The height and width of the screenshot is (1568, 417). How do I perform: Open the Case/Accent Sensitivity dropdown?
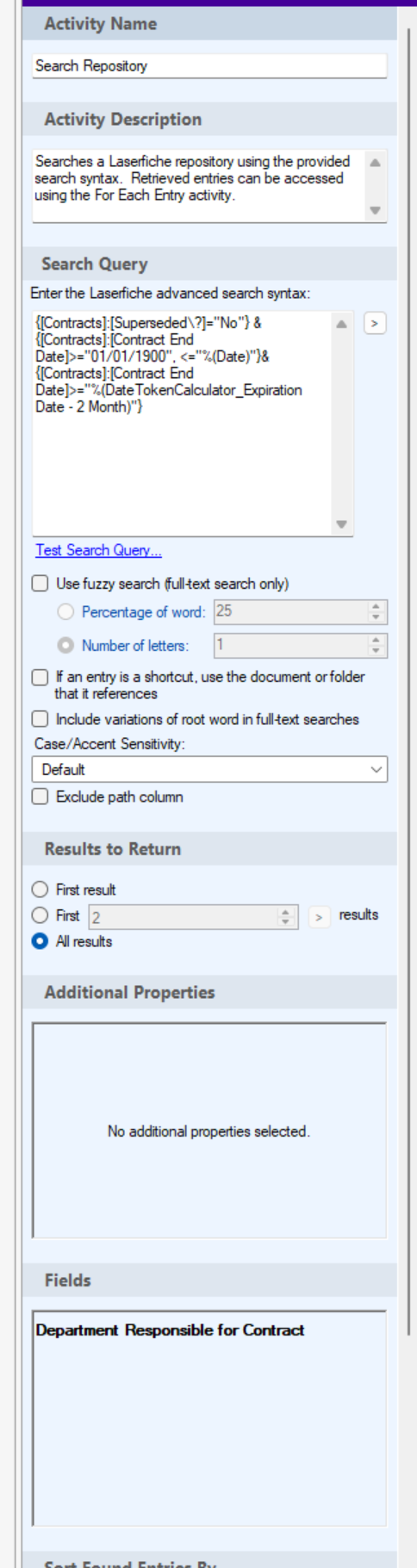(209, 769)
